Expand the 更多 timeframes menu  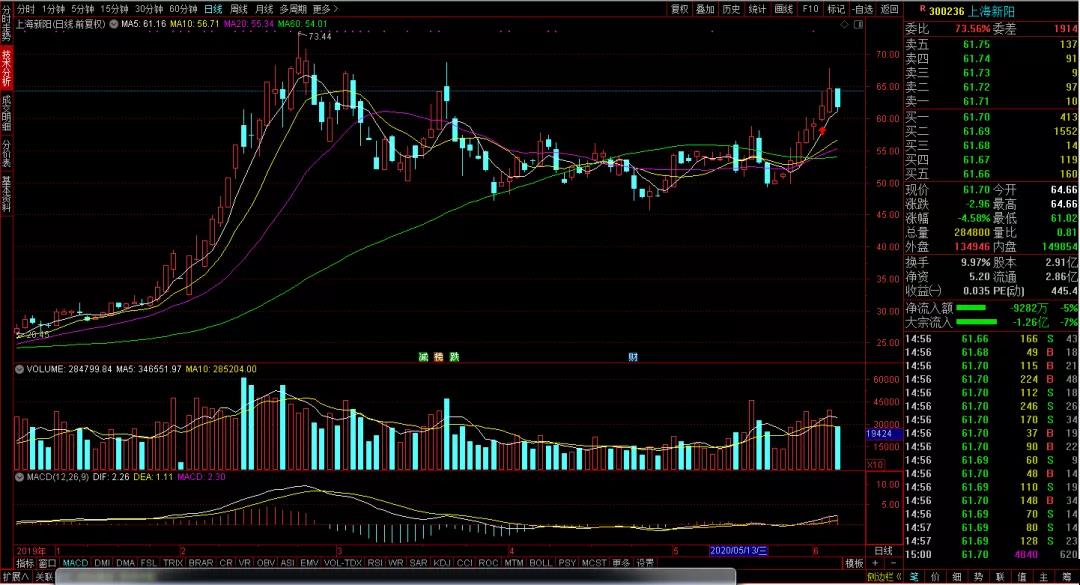pos(325,9)
